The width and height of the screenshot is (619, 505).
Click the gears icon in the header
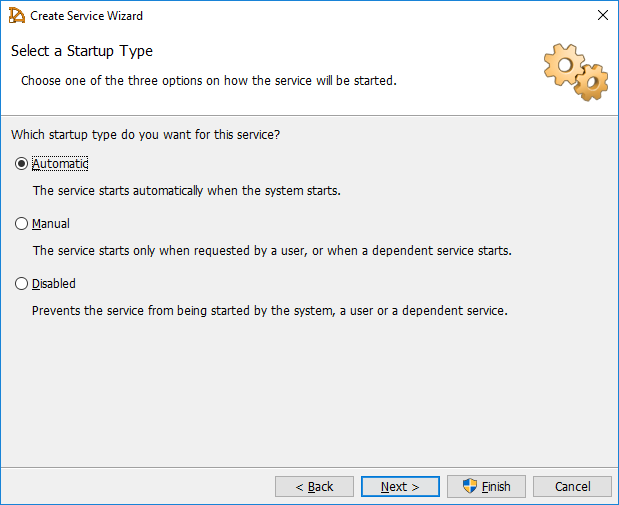pyautogui.click(x=575, y=71)
